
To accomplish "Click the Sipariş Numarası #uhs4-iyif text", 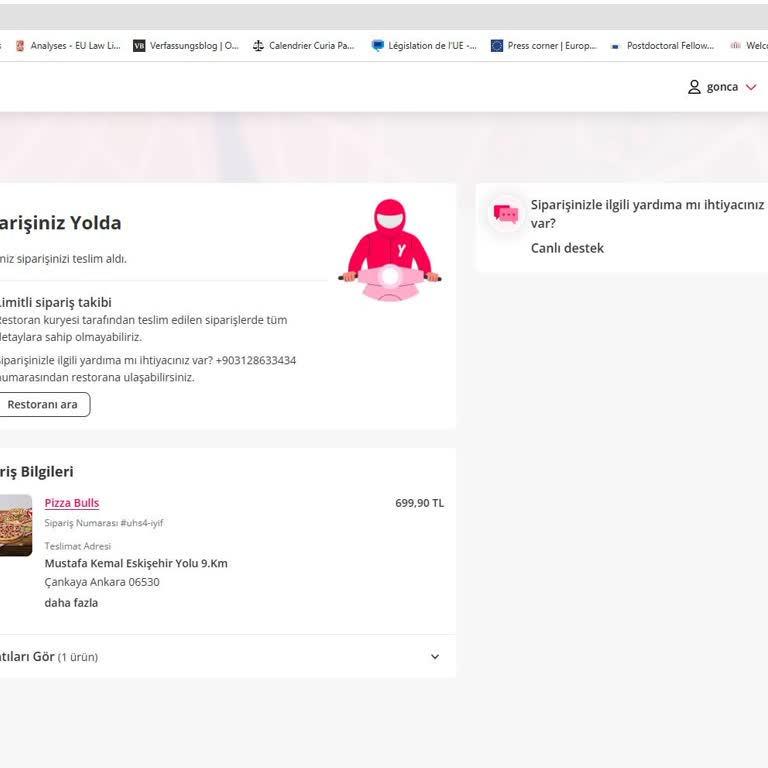I will click(104, 523).
